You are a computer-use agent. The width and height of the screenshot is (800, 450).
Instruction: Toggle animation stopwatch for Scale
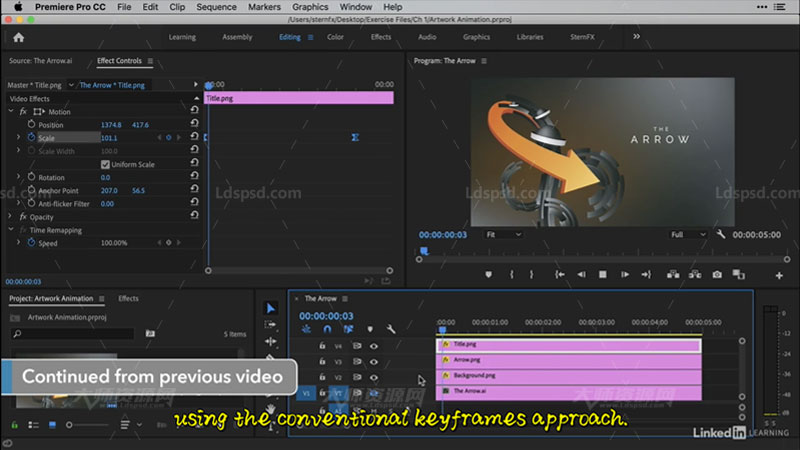pyautogui.click(x=32, y=137)
